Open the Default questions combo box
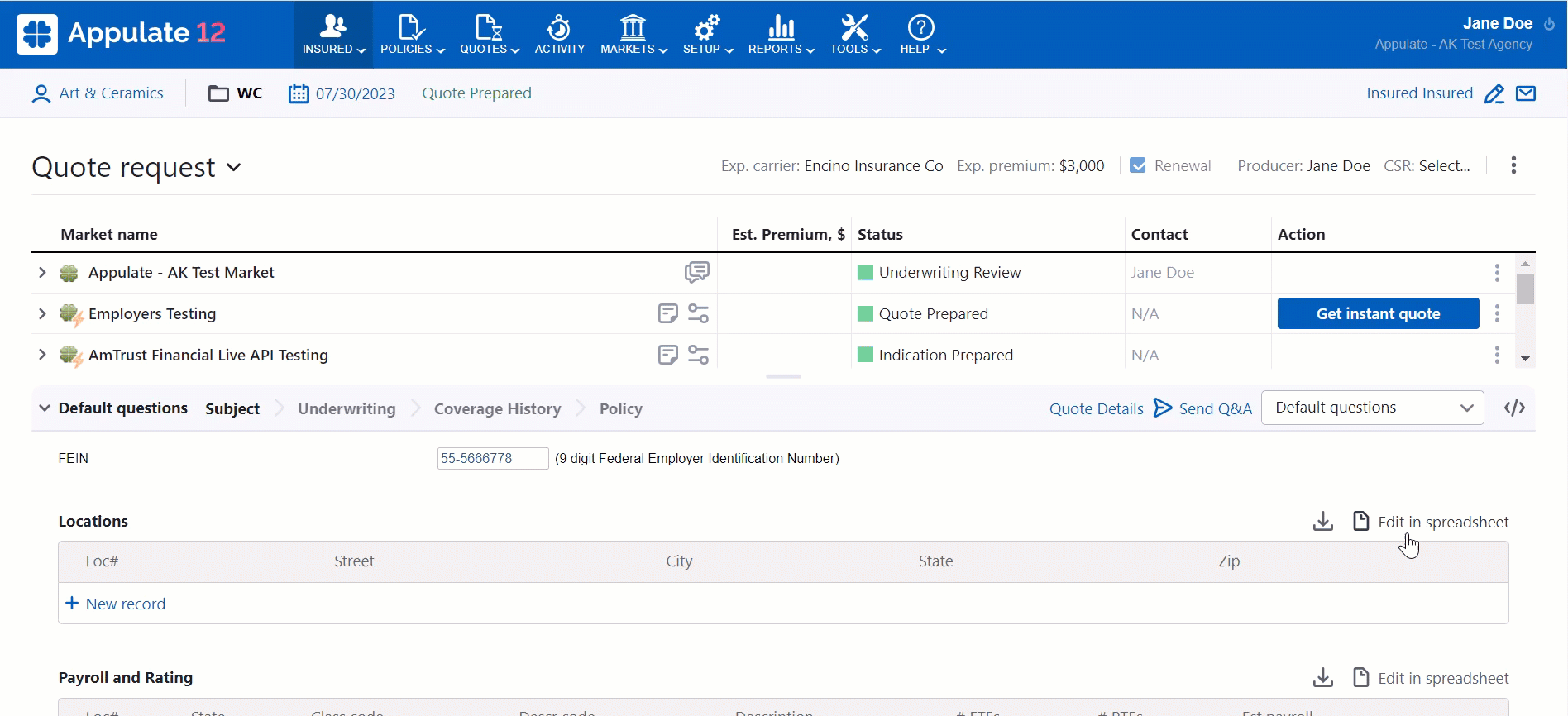The height and width of the screenshot is (716, 1568). coord(1372,408)
